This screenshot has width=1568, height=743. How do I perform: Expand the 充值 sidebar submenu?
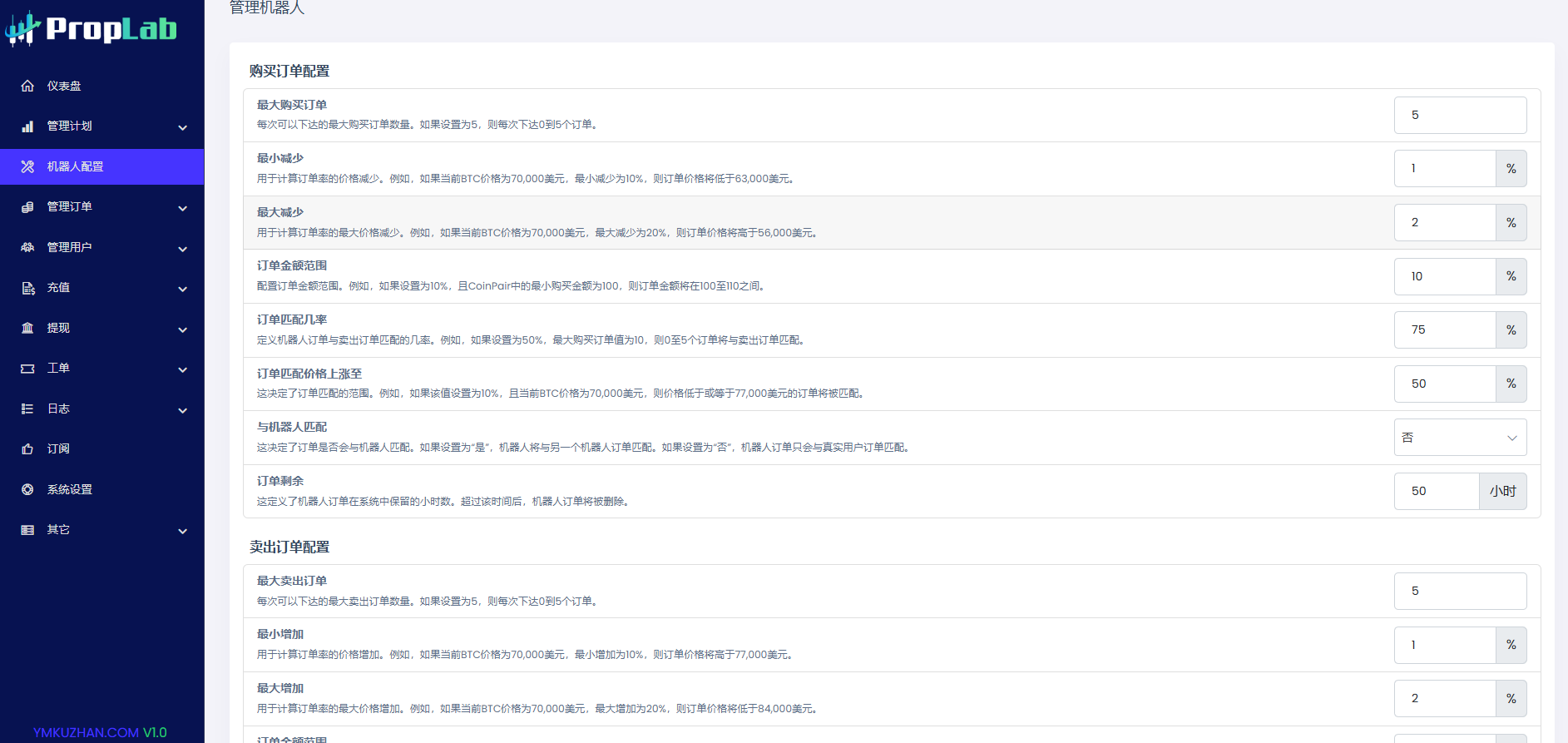[182, 289]
